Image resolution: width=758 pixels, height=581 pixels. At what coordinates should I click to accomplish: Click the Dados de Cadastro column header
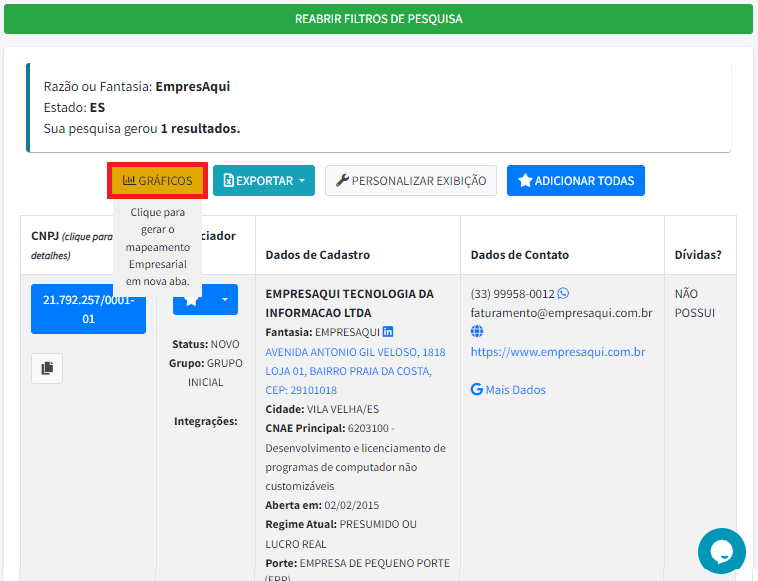pos(317,255)
